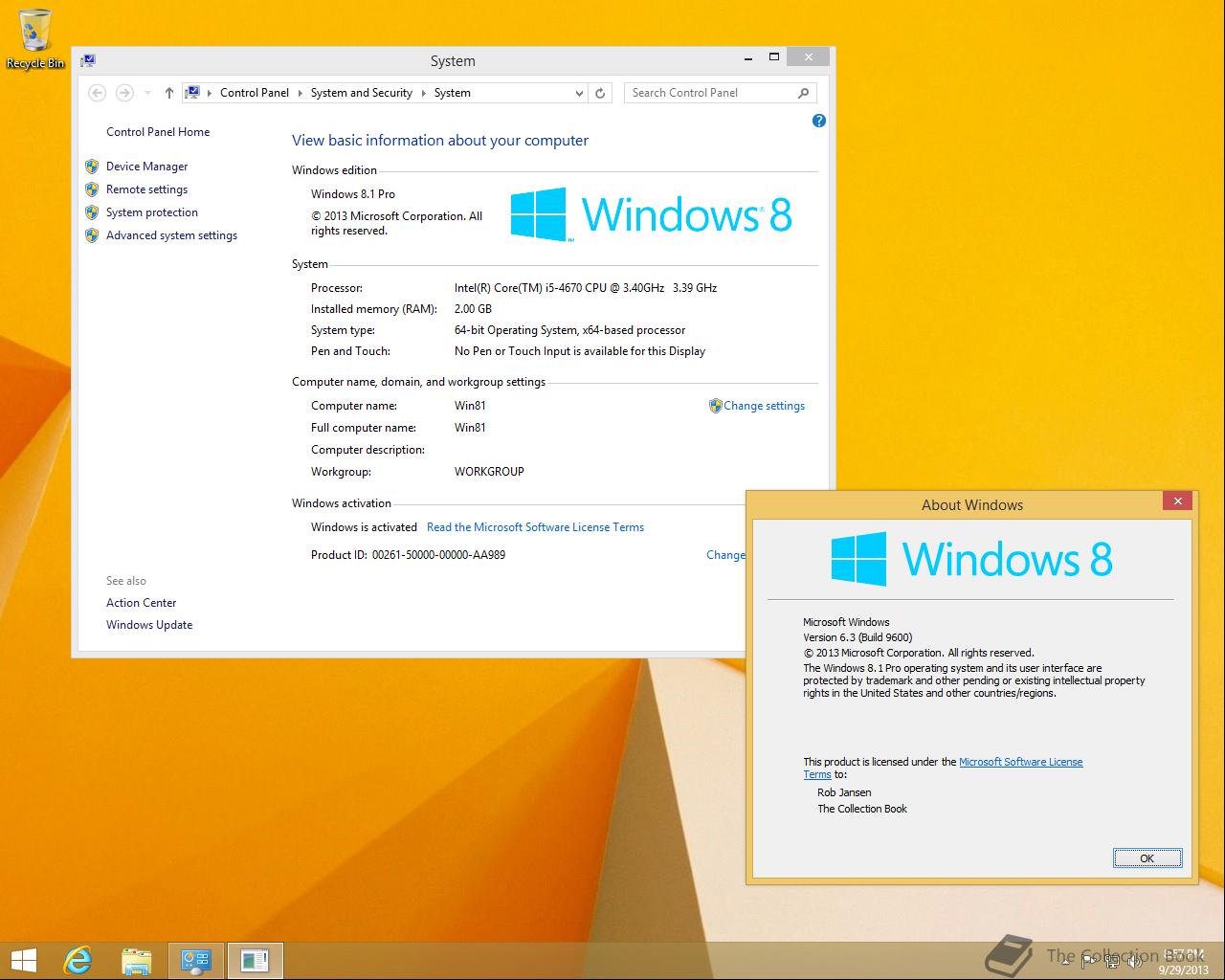Open File Explorer from taskbar
Image resolution: width=1225 pixels, height=980 pixels.
pyautogui.click(x=137, y=960)
